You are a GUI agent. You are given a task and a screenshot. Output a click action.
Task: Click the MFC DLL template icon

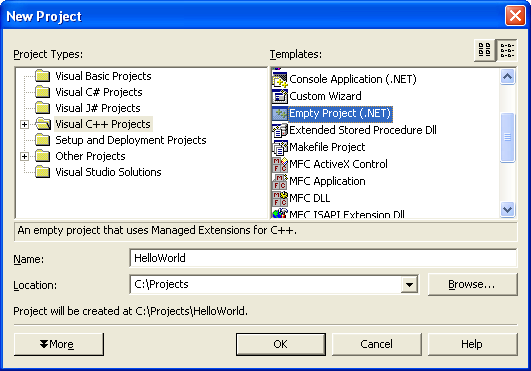[280, 198]
